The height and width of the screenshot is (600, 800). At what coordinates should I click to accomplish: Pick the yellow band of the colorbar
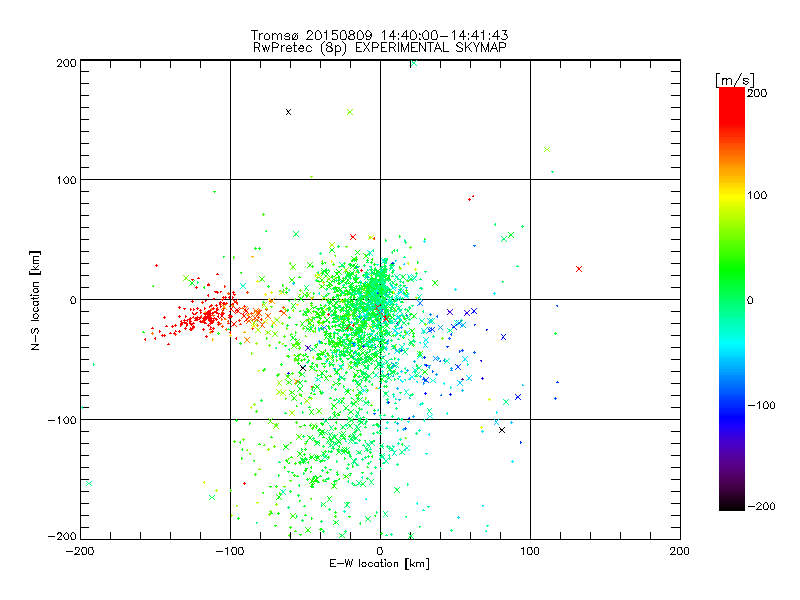pyautogui.click(x=732, y=196)
